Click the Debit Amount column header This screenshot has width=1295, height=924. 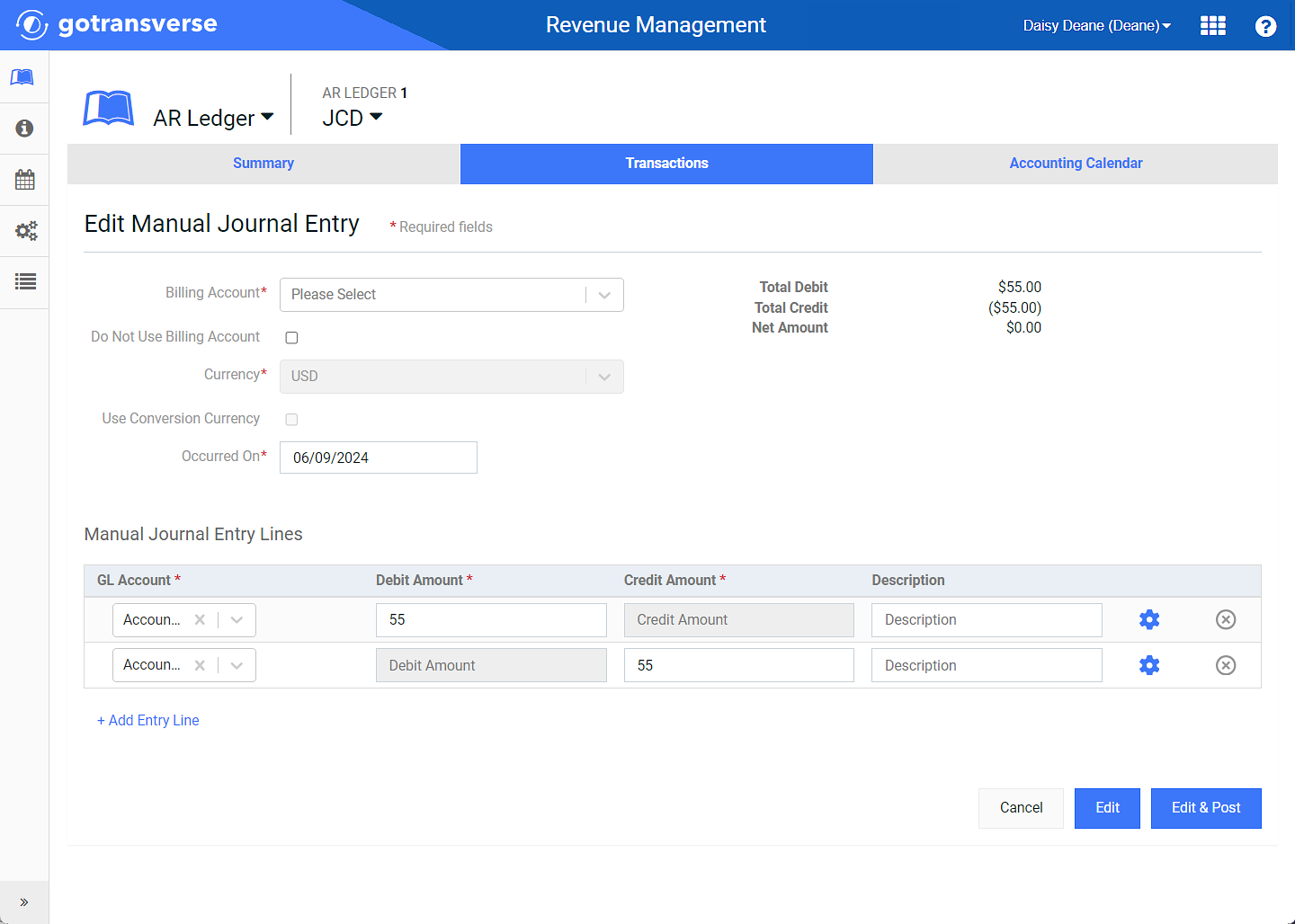click(x=424, y=581)
